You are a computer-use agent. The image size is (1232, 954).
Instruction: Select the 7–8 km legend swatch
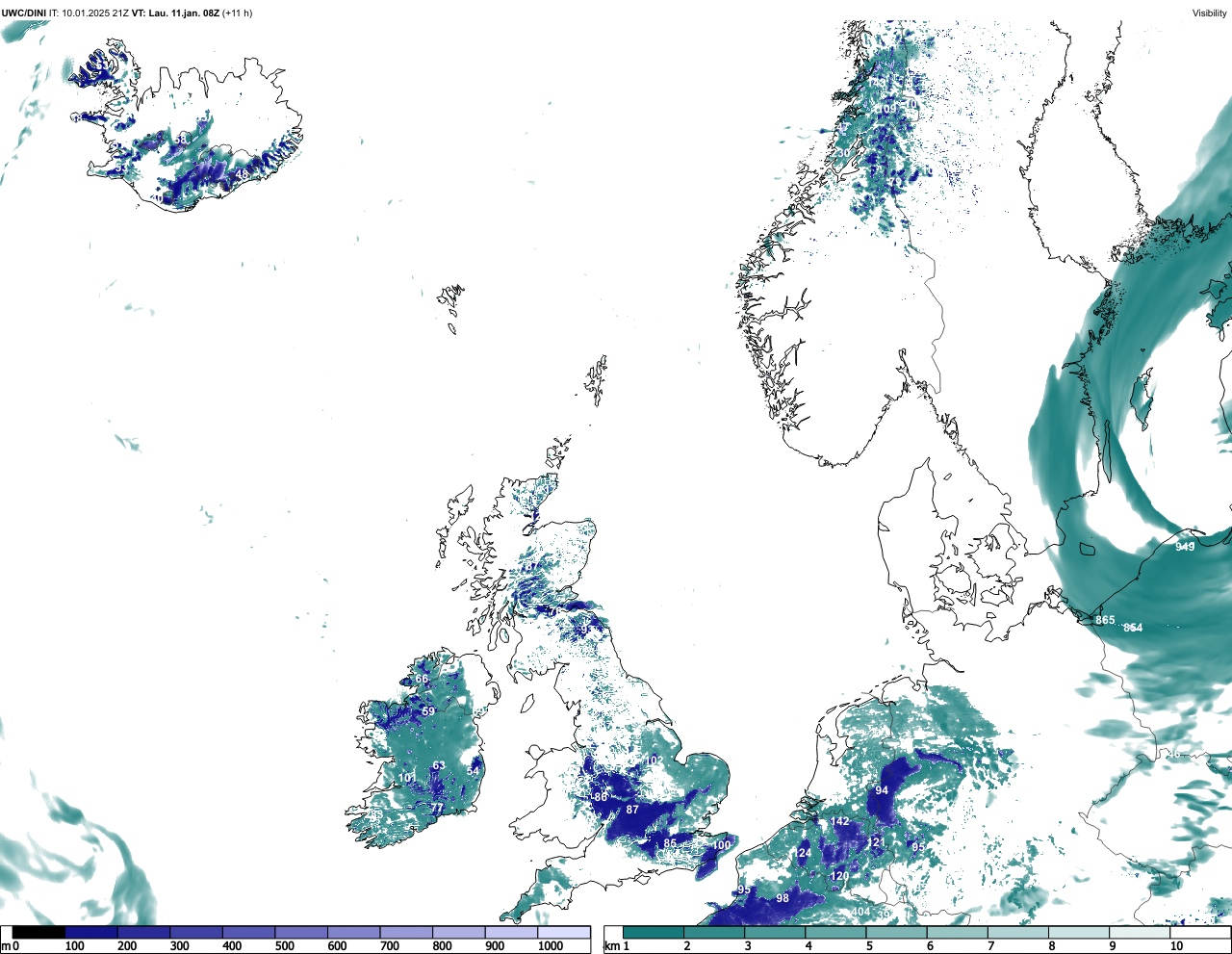click(1017, 932)
